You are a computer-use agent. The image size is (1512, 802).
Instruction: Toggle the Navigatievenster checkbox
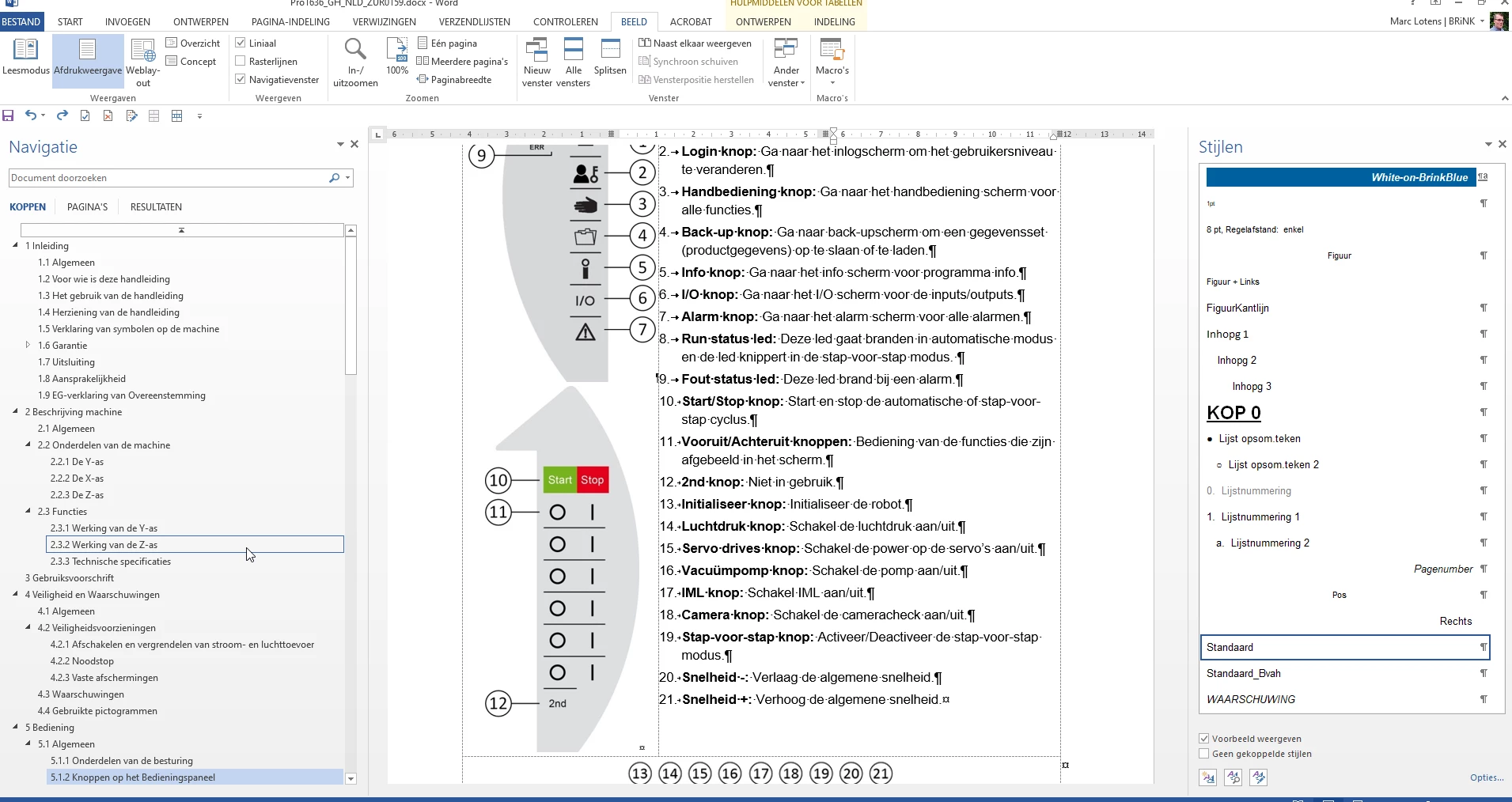point(241,80)
